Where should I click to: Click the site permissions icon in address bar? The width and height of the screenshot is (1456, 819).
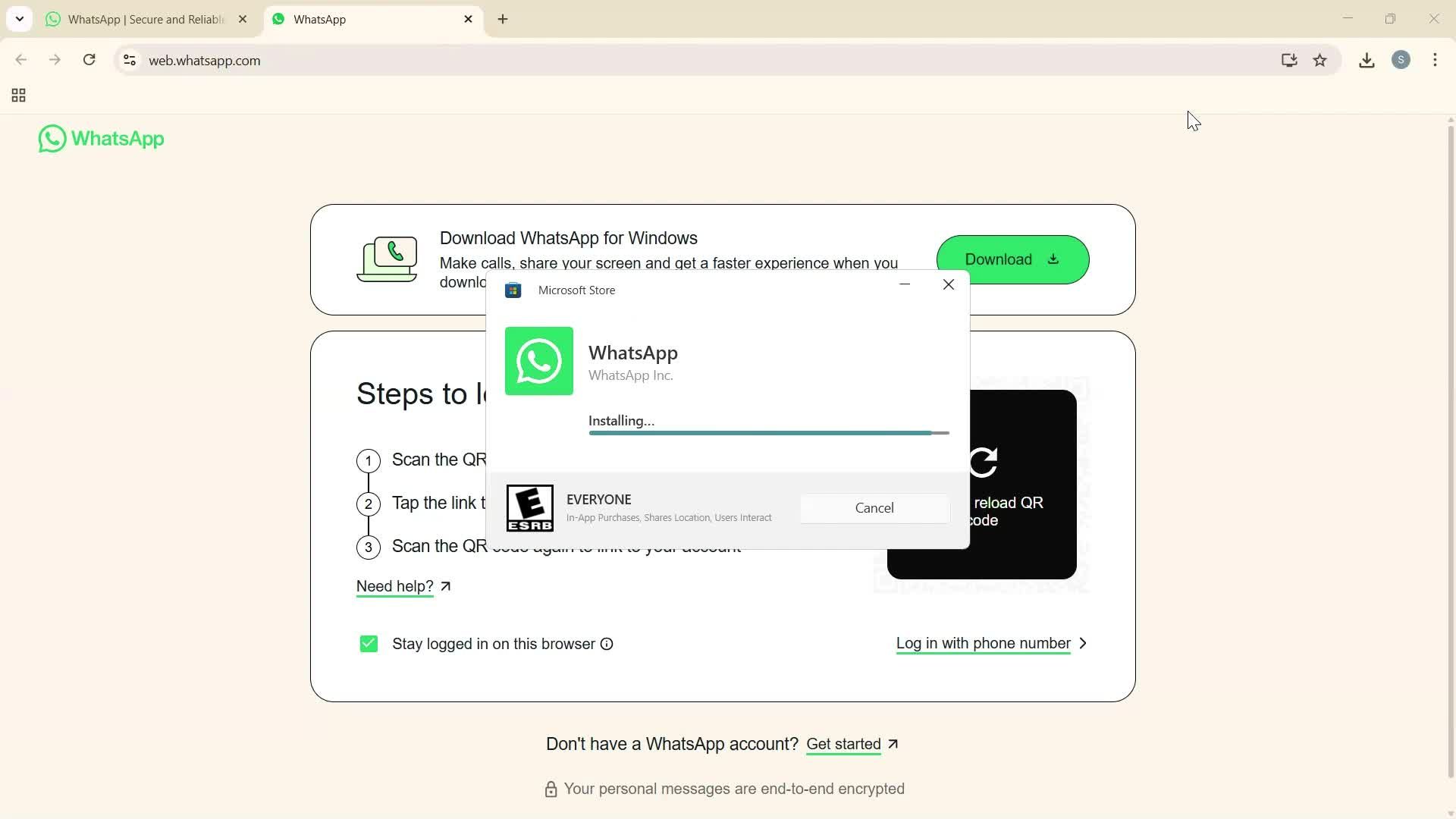129,61
